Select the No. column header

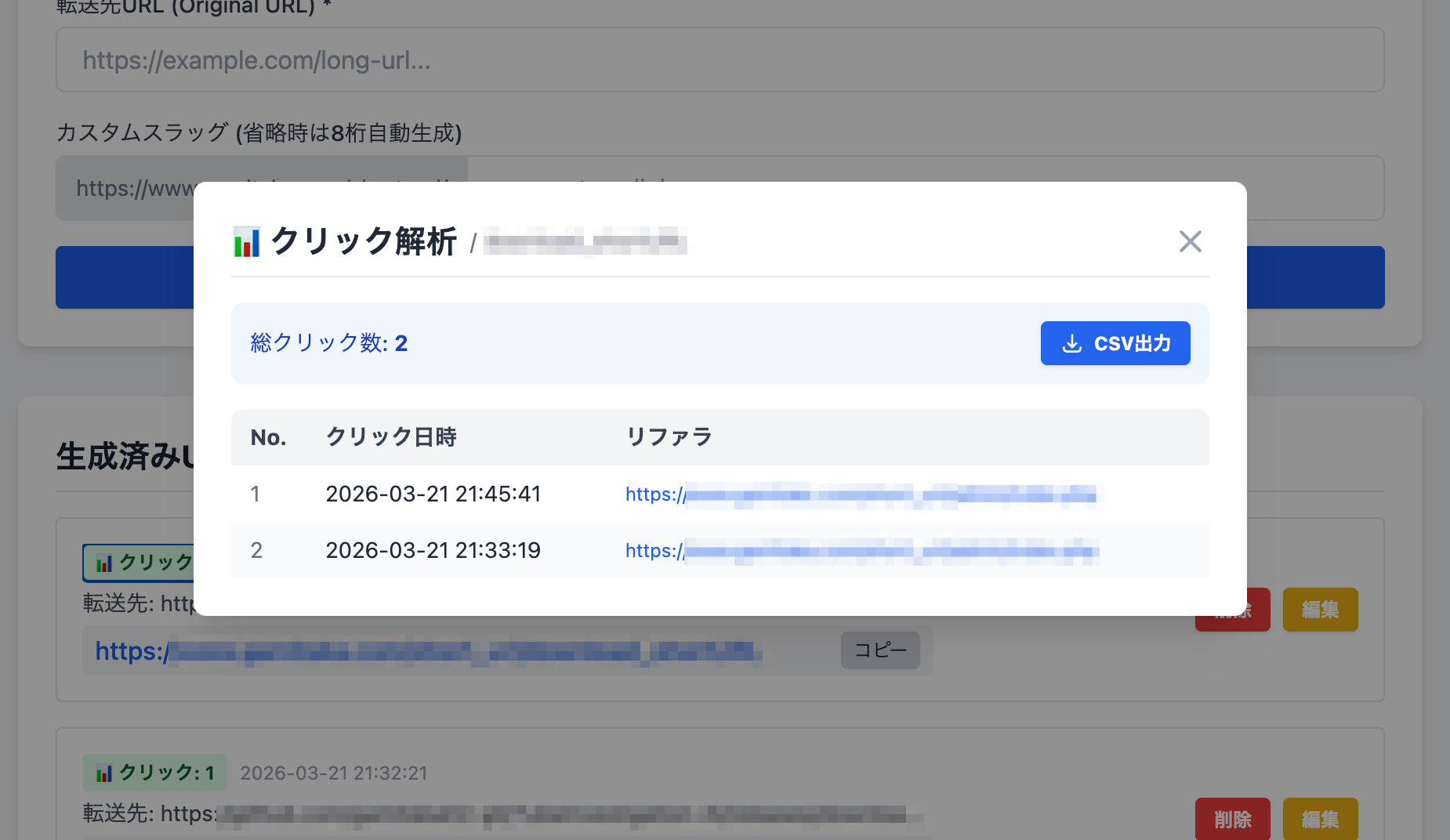coord(269,437)
